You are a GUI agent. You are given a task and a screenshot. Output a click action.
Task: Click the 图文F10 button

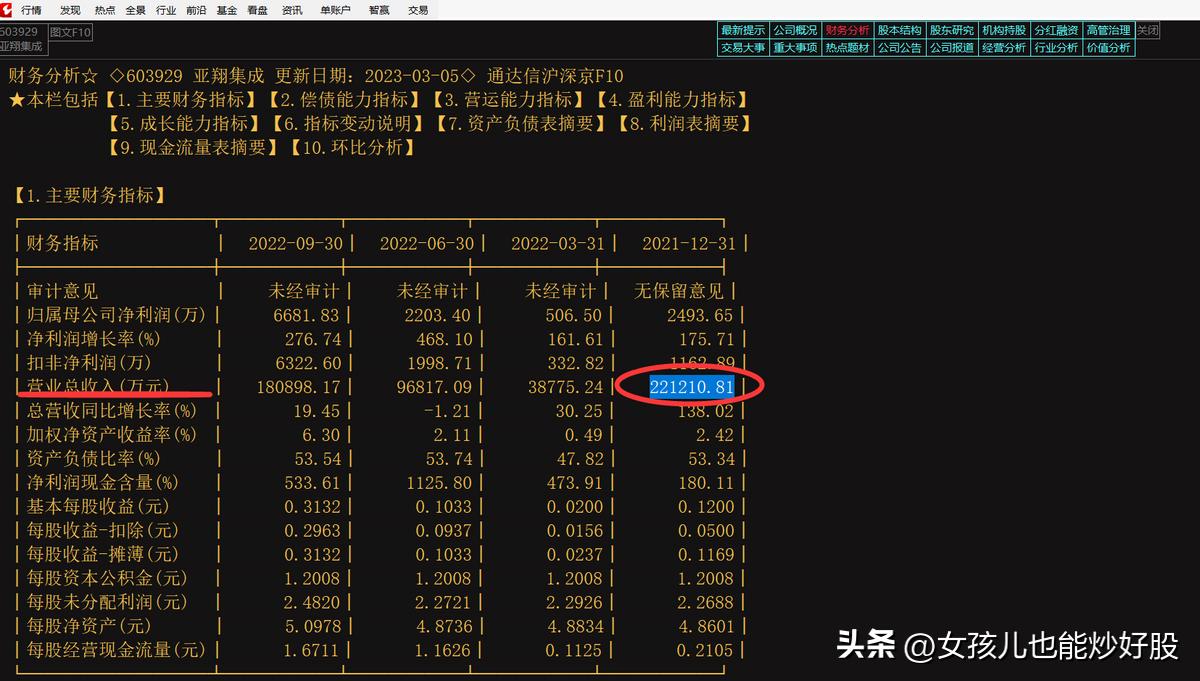tap(70, 32)
